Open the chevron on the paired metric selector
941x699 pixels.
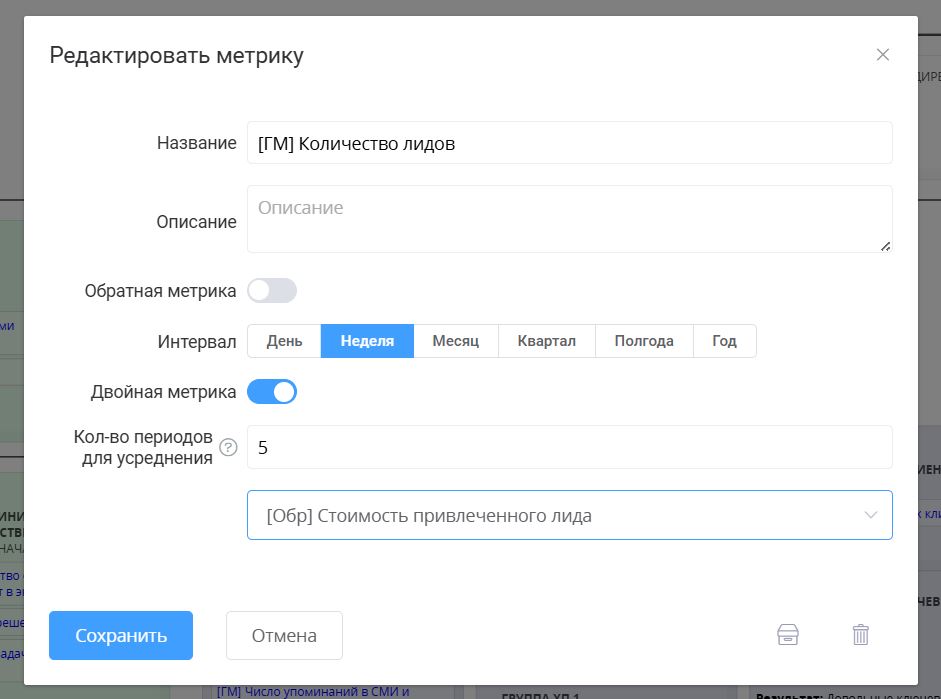pos(868,515)
